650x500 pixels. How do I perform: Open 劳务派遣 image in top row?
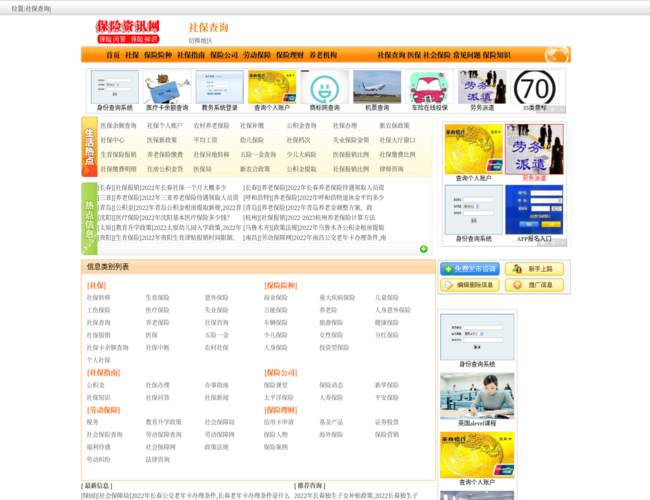pyautogui.click(x=482, y=87)
